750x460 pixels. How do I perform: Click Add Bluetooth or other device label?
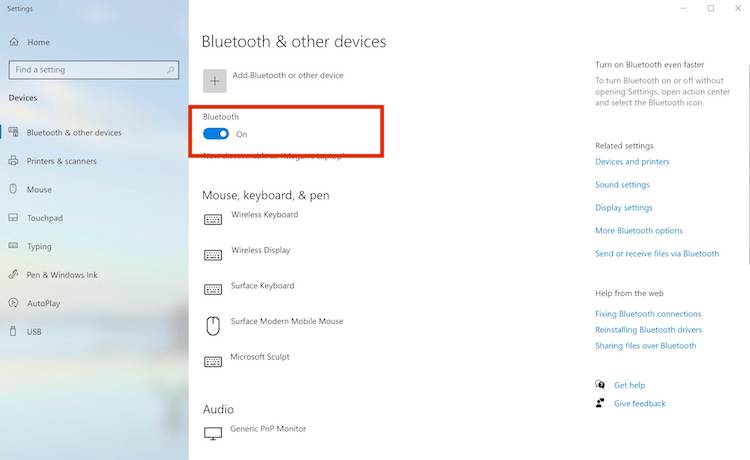[x=288, y=75]
